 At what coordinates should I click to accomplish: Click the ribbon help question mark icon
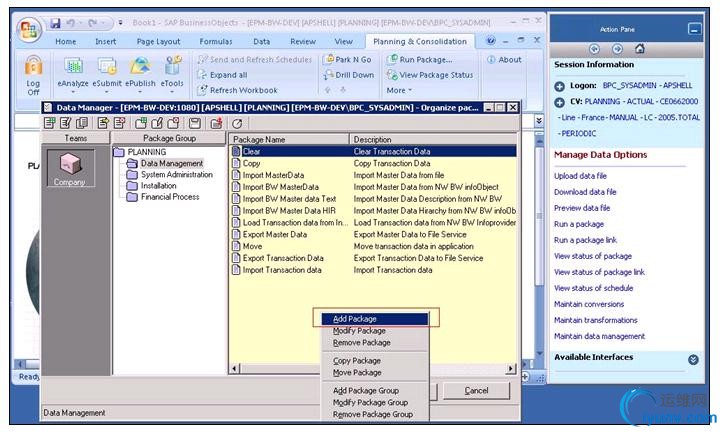coord(491,41)
